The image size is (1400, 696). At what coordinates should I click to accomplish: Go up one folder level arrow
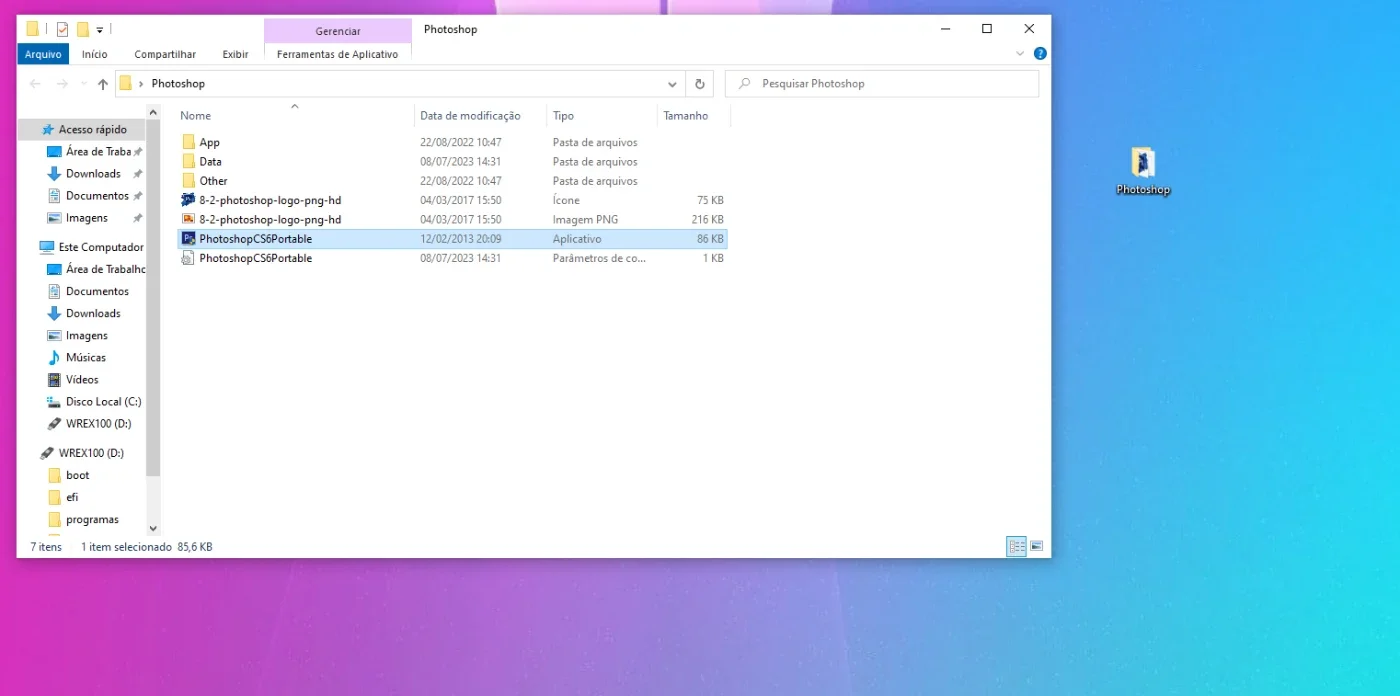coord(103,84)
